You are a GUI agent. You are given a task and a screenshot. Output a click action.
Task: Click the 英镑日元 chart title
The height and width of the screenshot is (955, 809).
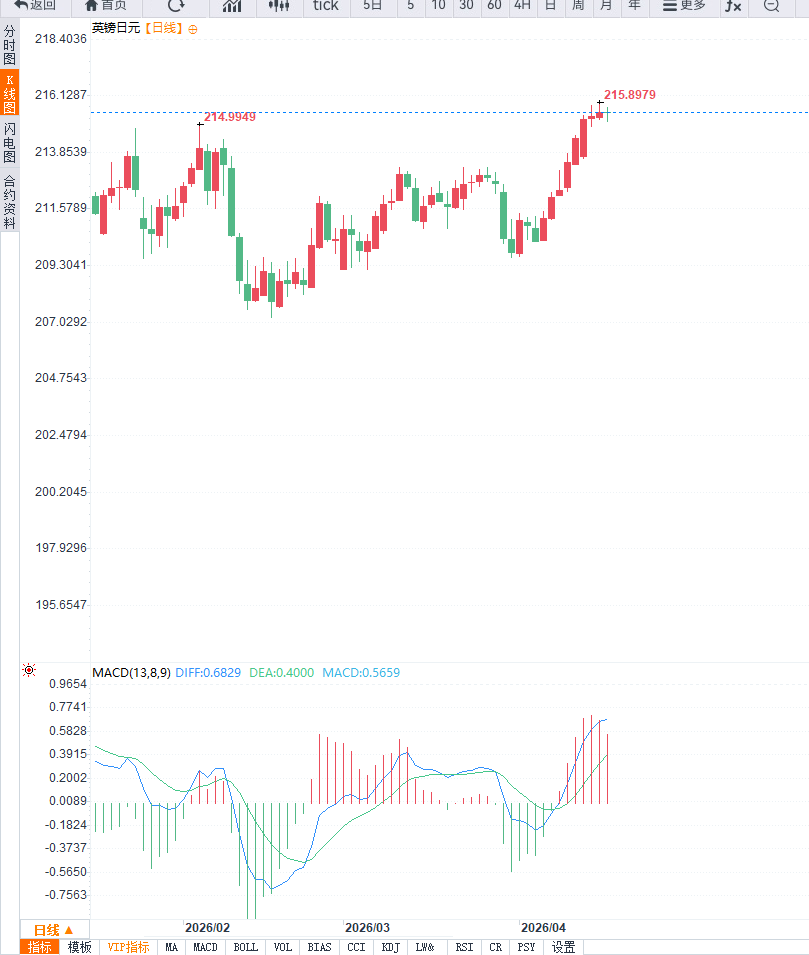pos(116,28)
